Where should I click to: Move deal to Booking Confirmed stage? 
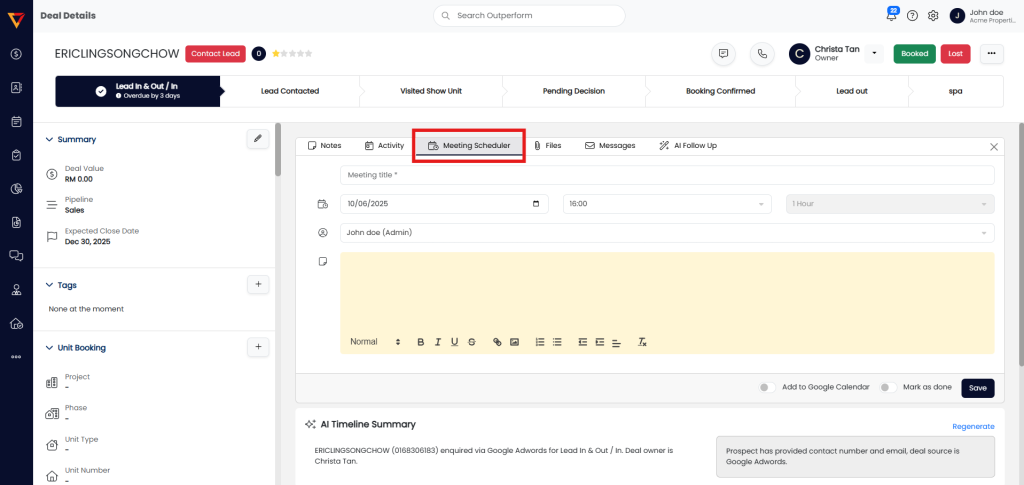pos(720,91)
